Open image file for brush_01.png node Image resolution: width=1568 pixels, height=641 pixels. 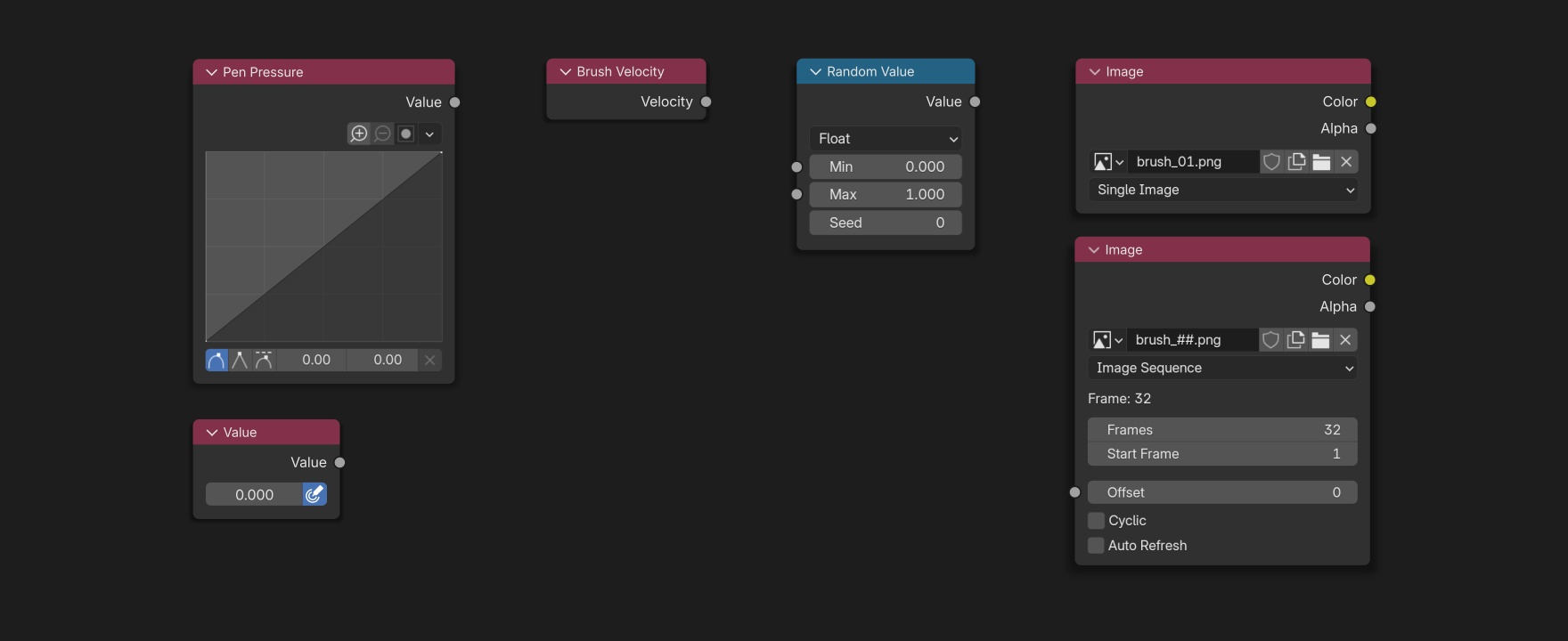point(1321,161)
